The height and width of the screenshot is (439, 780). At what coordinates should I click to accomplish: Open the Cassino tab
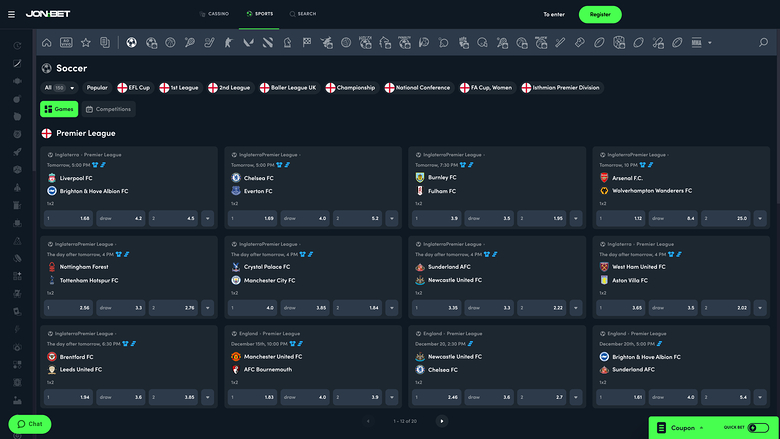pyautogui.click(x=213, y=14)
